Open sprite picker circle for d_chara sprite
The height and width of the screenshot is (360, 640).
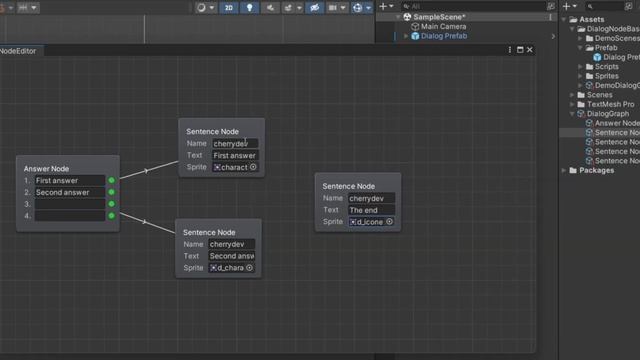coord(249,268)
